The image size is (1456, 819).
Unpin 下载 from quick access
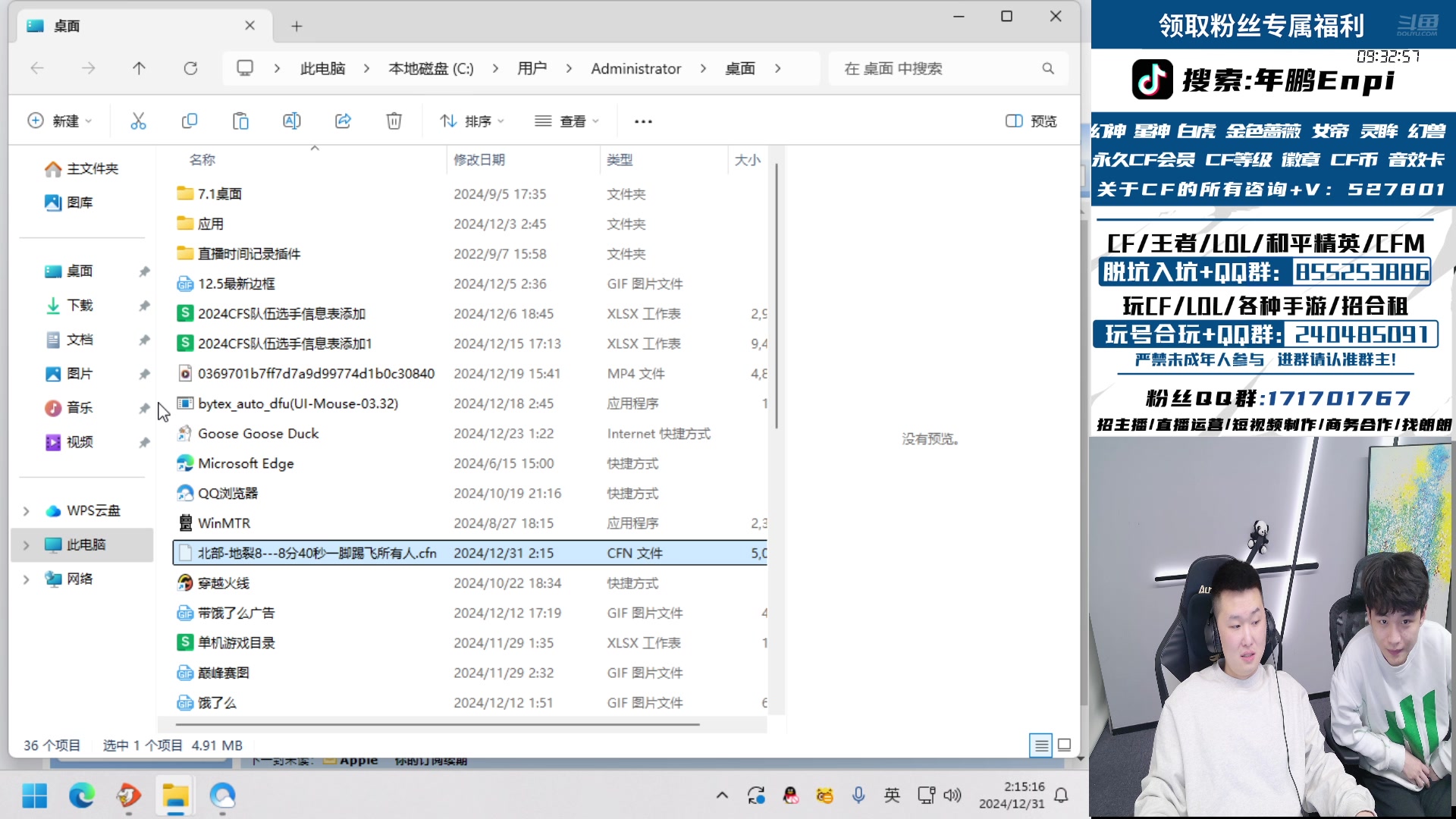tap(144, 306)
